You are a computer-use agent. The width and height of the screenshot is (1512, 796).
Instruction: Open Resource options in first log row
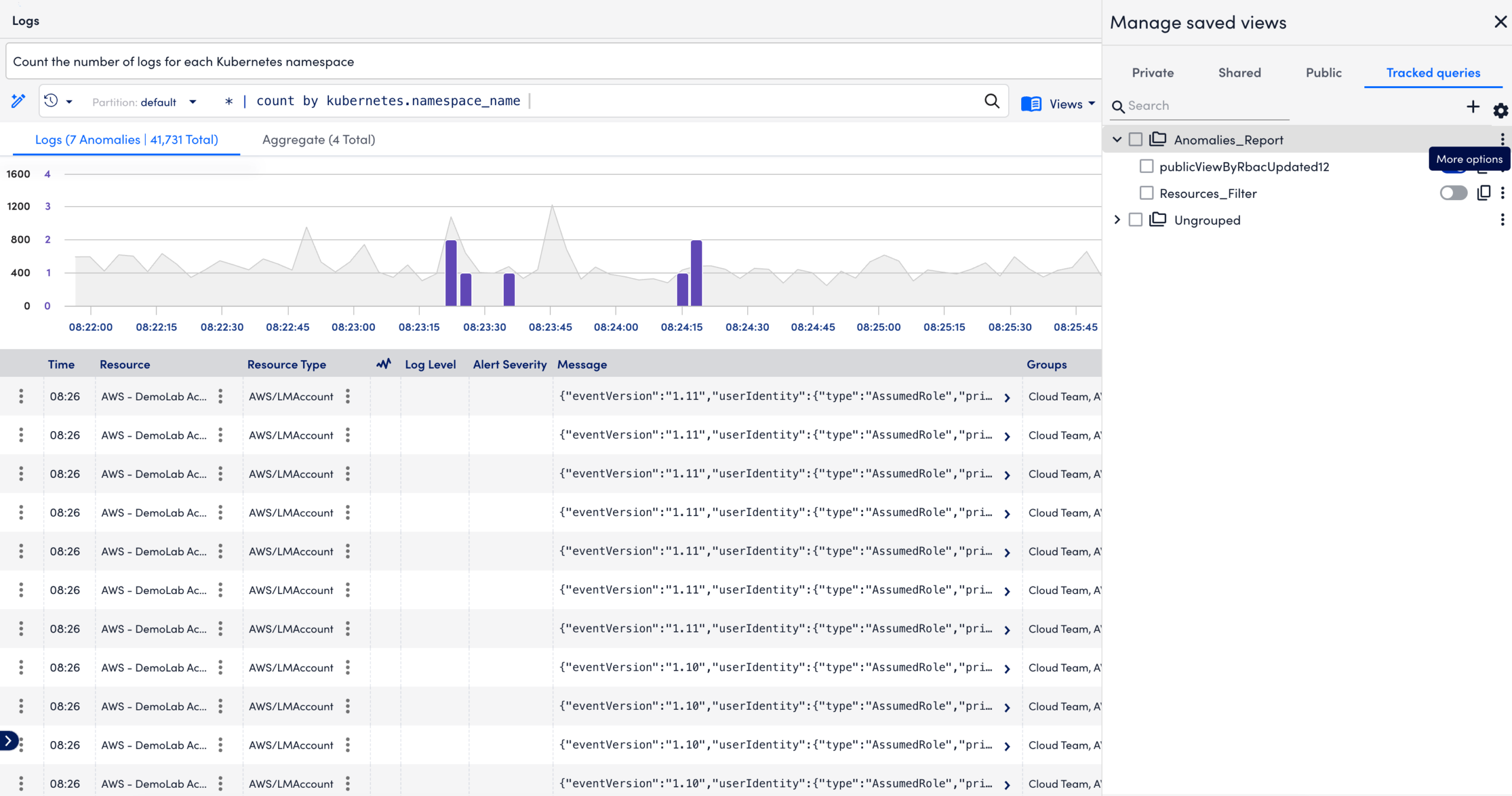(220, 396)
